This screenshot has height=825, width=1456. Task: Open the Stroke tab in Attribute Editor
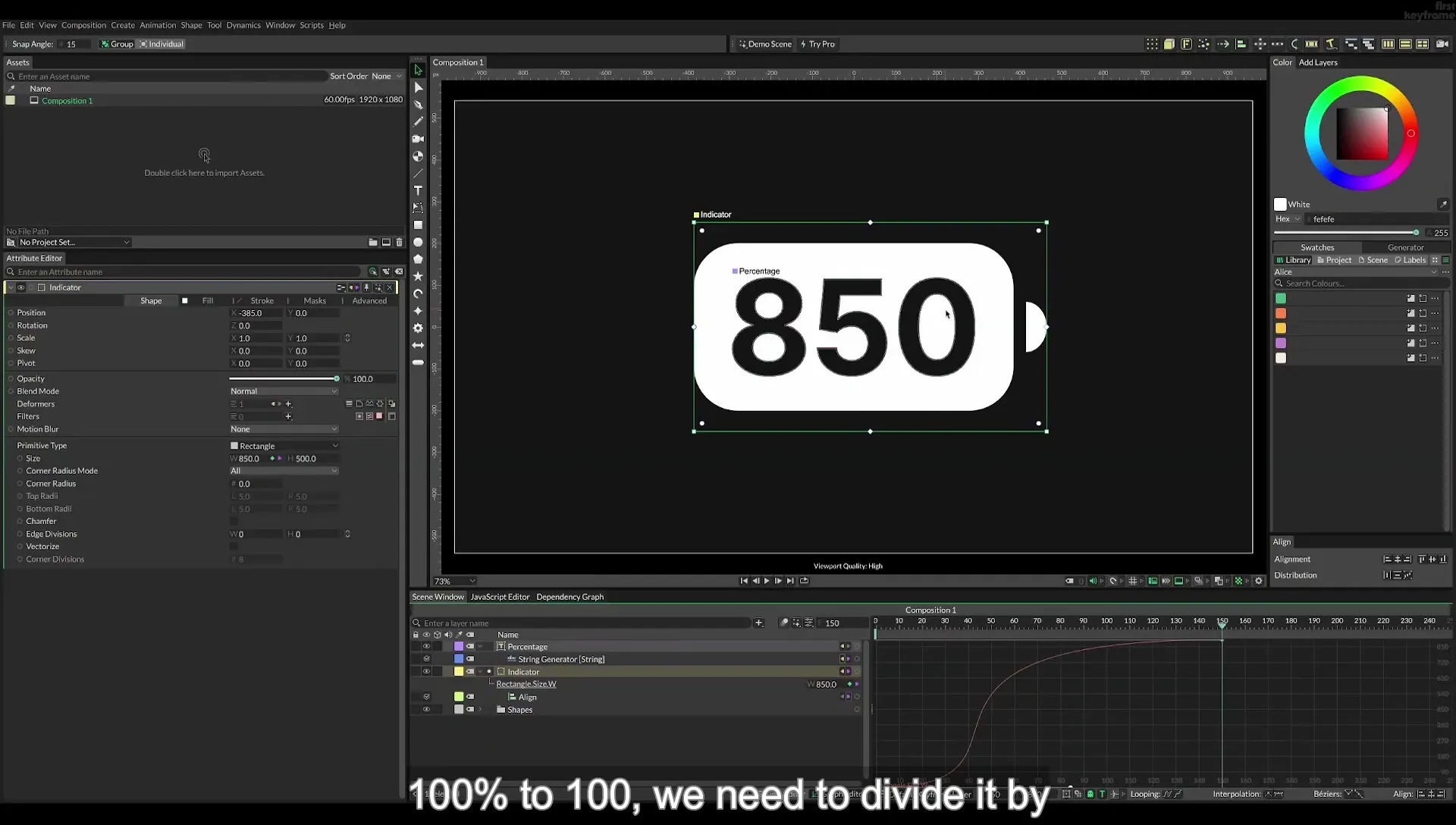tap(262, 301)
